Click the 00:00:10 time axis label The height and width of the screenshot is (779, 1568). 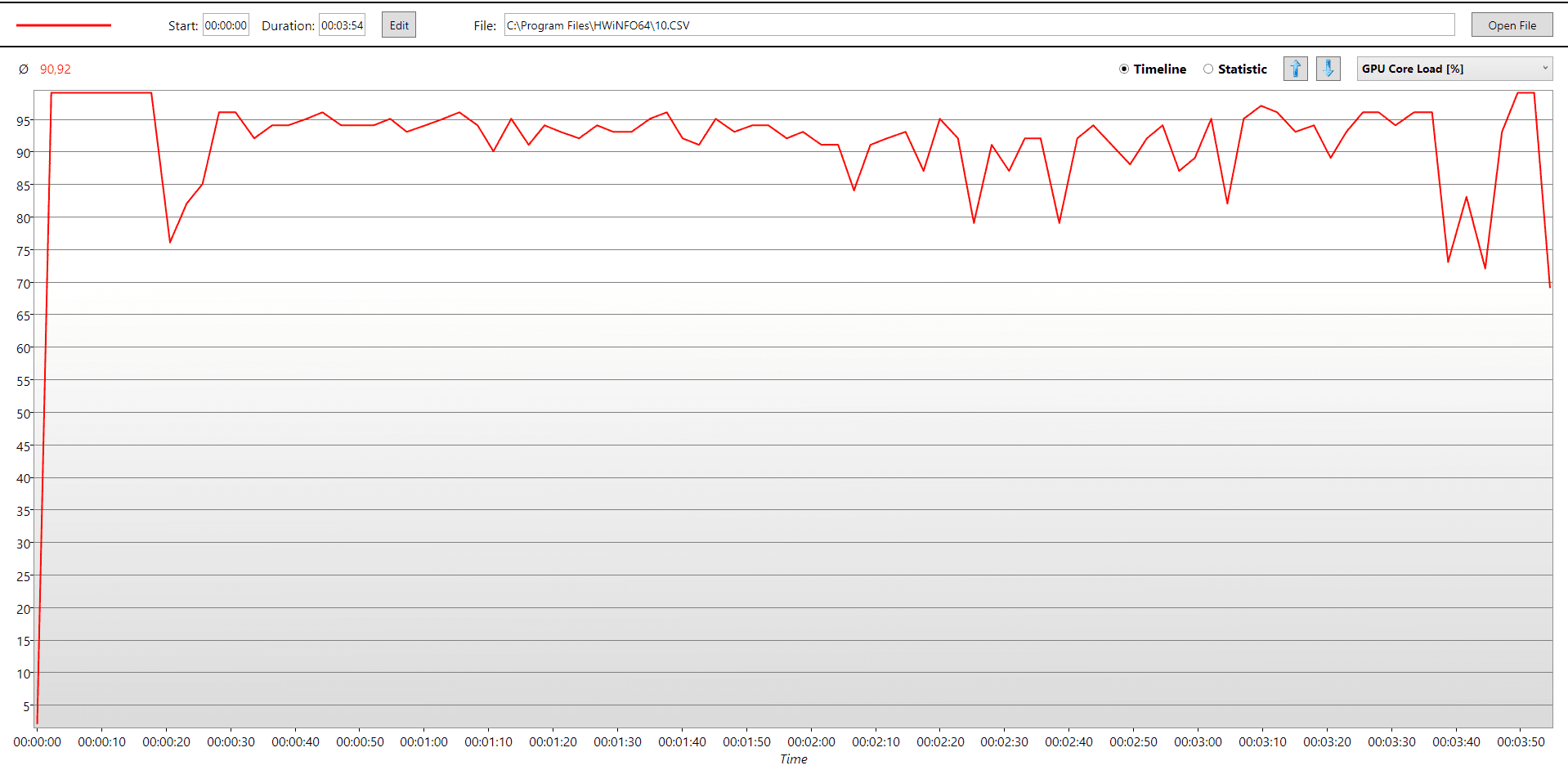[102, 742]
